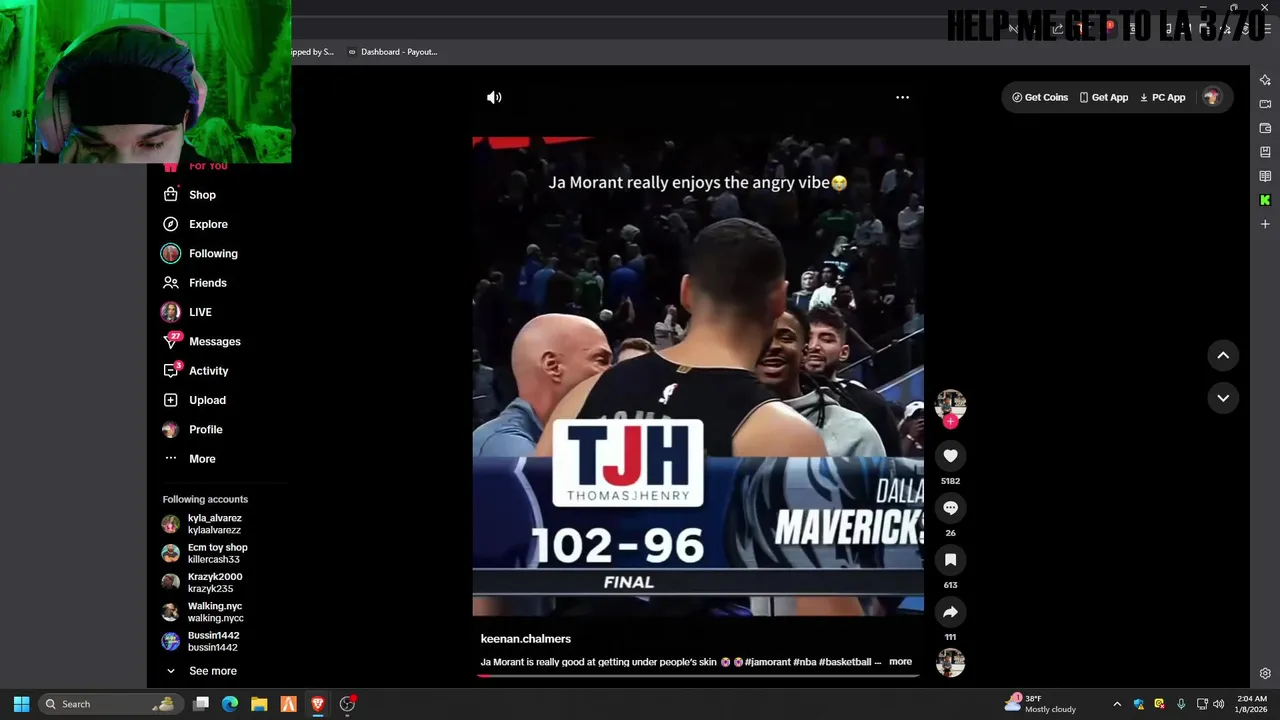This screenshot has width=1280, height=720.
Task: Open Bookmarks panel in Brave sidebar
Action: click(1265, 152)
